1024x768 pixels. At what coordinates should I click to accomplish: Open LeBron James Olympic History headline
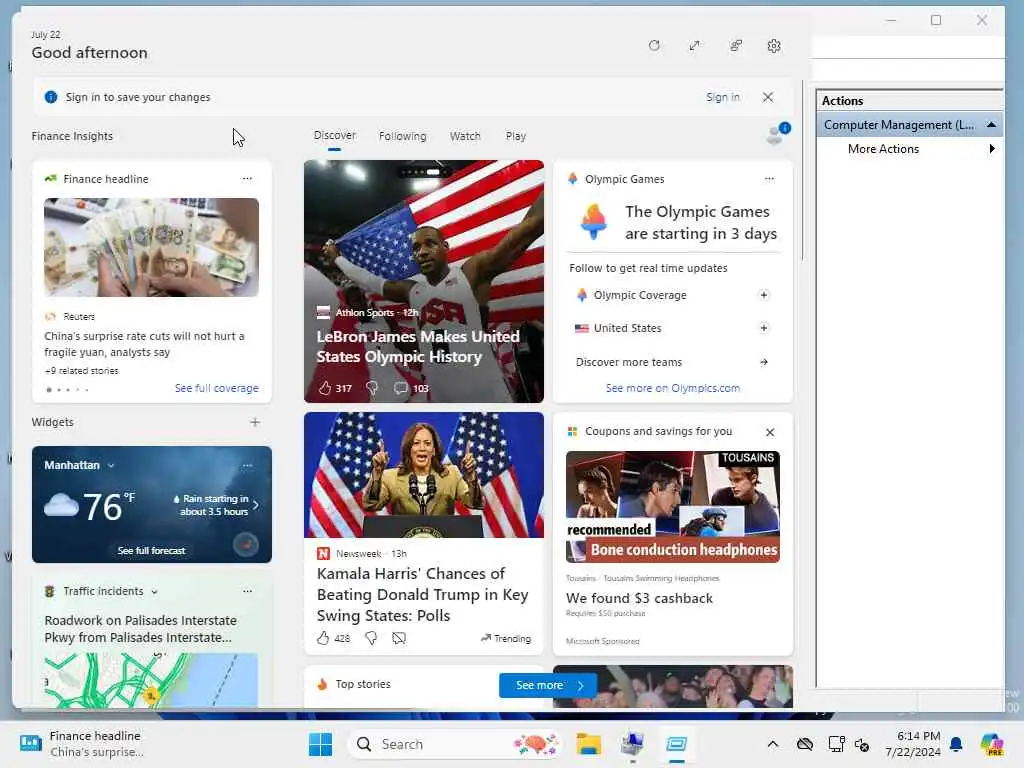click(418, 346)
